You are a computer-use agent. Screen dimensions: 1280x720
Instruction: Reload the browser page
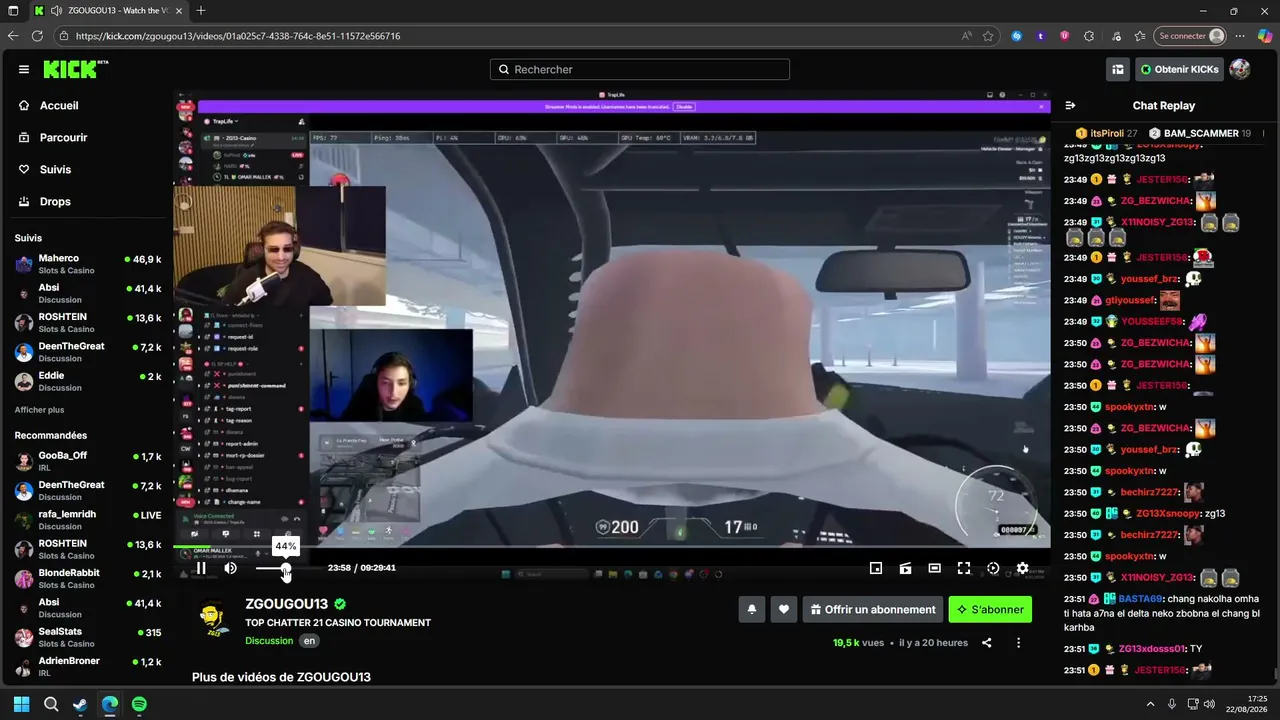37,36
